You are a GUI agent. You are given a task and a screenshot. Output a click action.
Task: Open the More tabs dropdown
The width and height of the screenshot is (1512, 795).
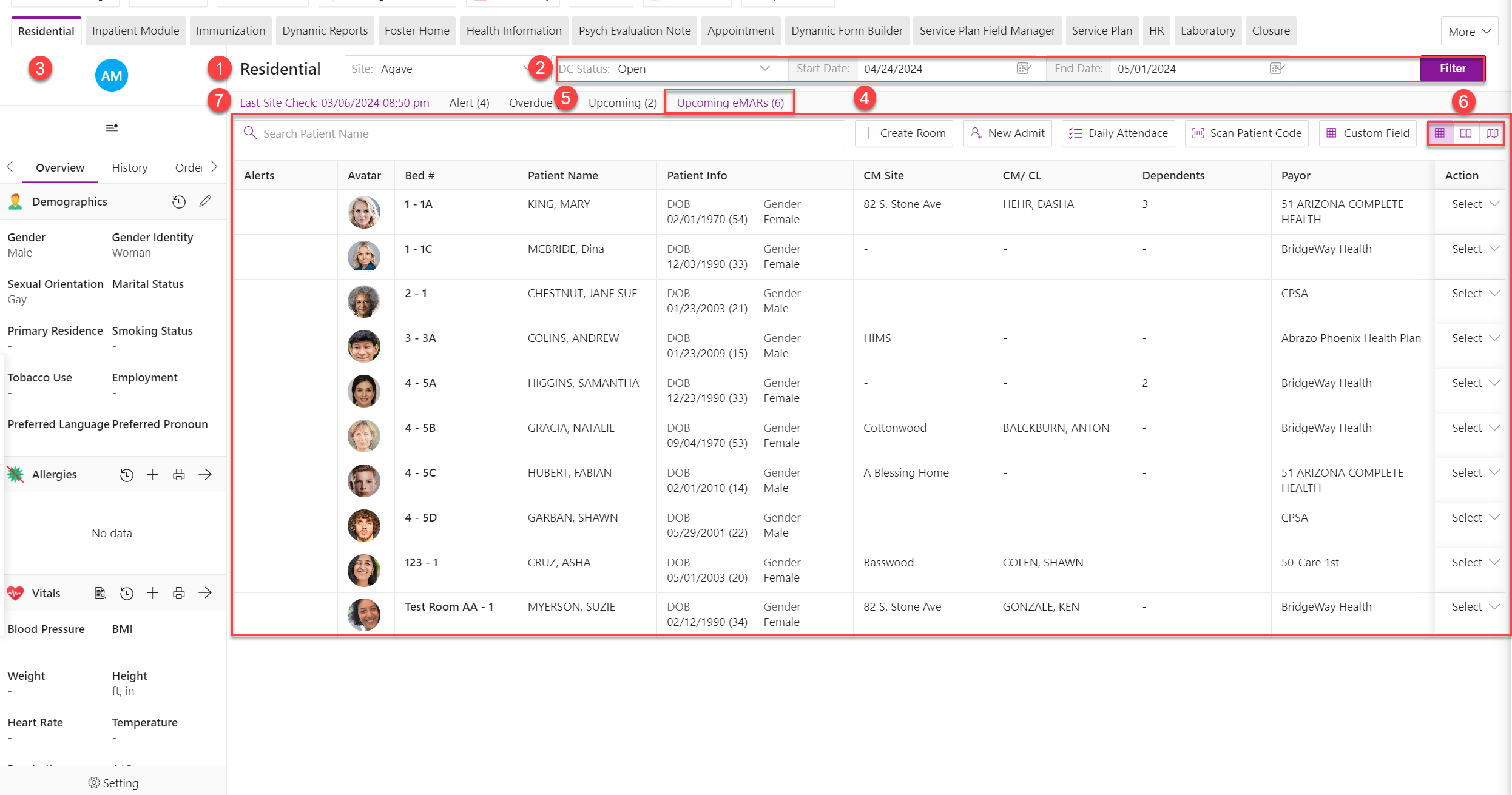pos(1470,32)
